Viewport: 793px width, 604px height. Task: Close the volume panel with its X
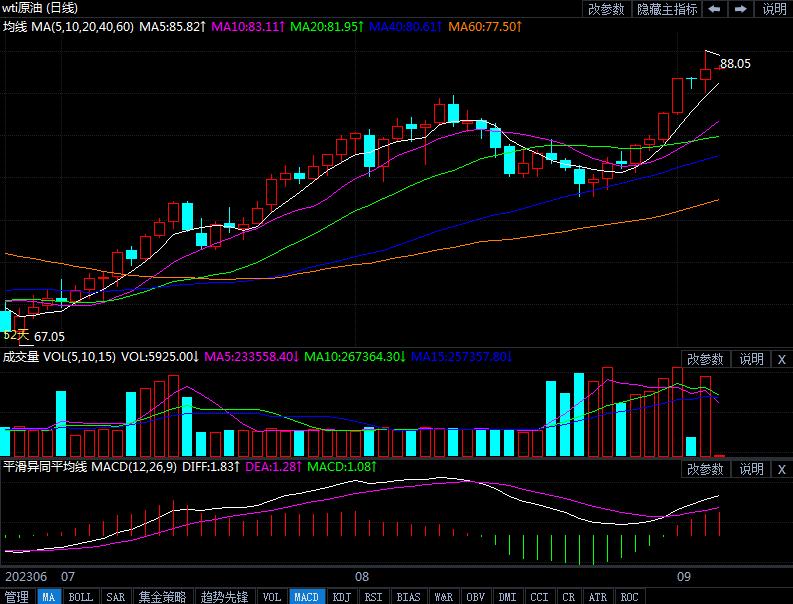click(781, 359)
